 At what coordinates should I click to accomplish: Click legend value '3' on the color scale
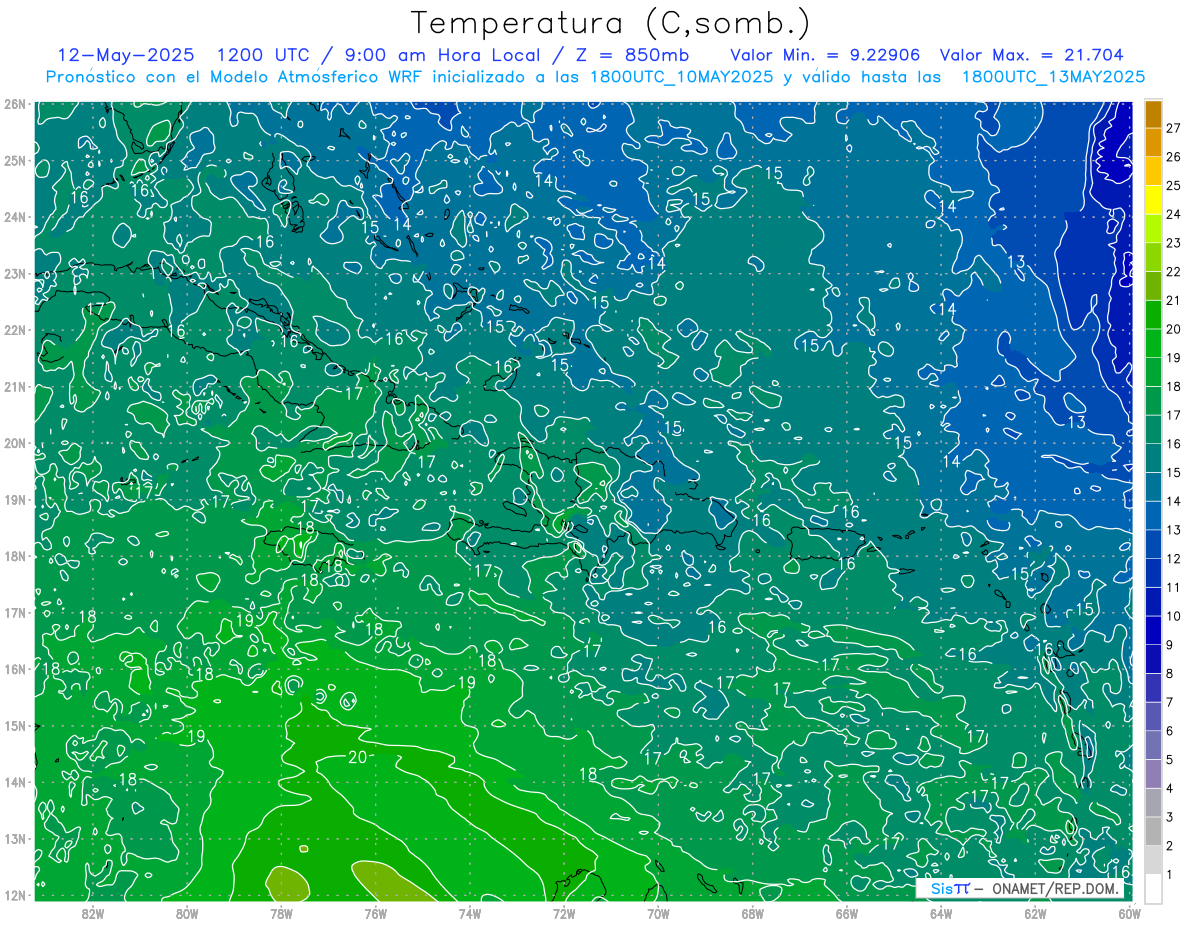click(x=1170, y=816)
